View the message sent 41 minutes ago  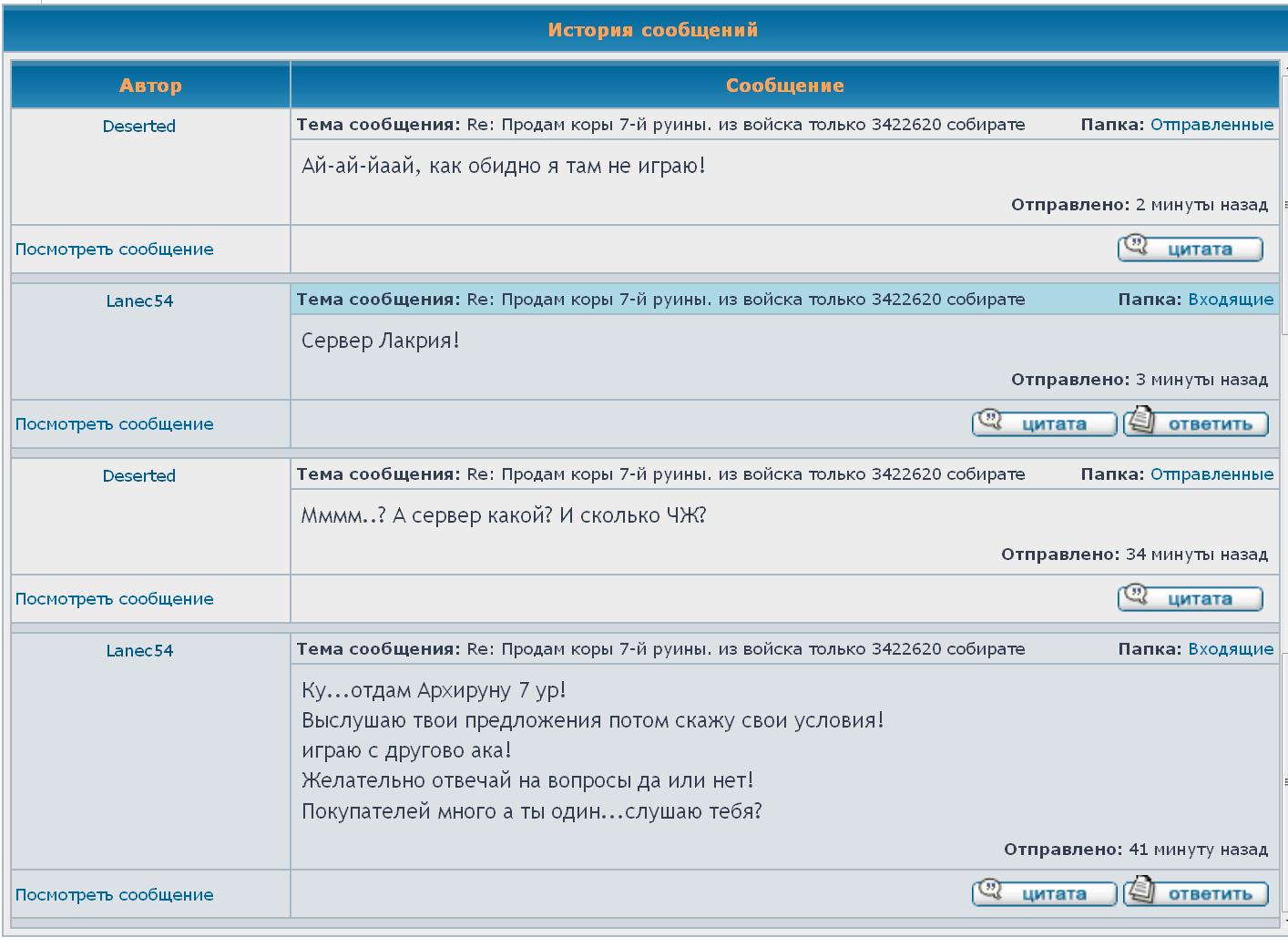115,895
